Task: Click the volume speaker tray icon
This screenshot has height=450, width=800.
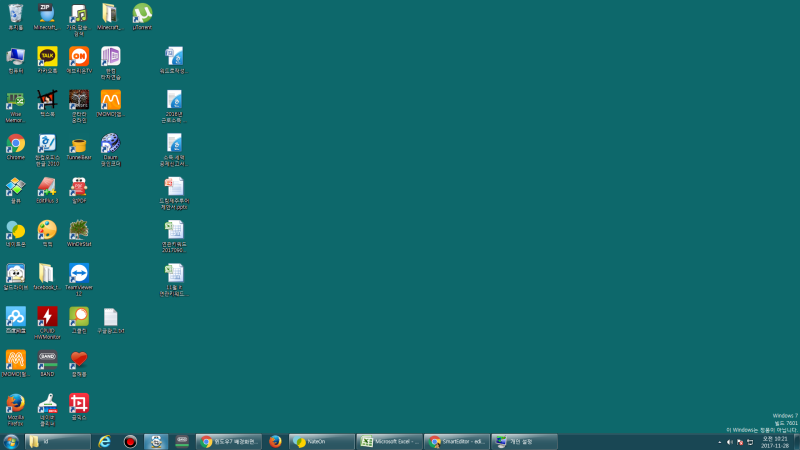Action: point(730,442)
